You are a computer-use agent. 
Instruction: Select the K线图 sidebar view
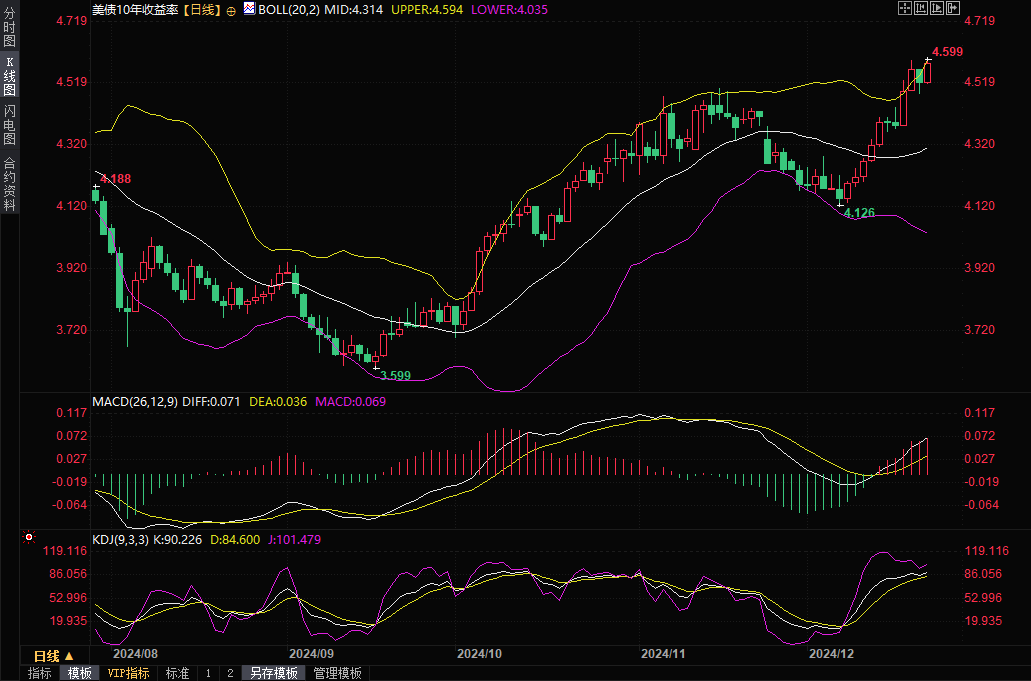click(x=9, y=76)
